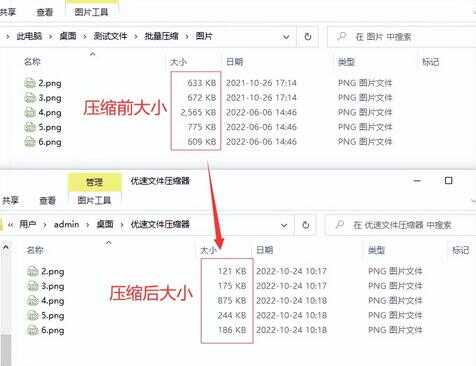Refresh the upper 图片 folder view
This screenshot has width=476, height=366.
[308, 36]
